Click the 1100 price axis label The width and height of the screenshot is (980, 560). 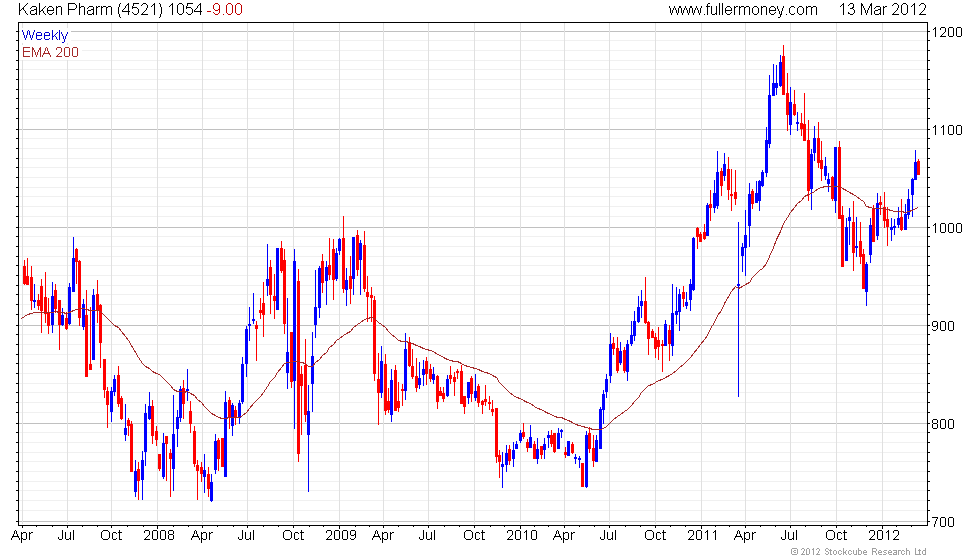click(947, 130)
